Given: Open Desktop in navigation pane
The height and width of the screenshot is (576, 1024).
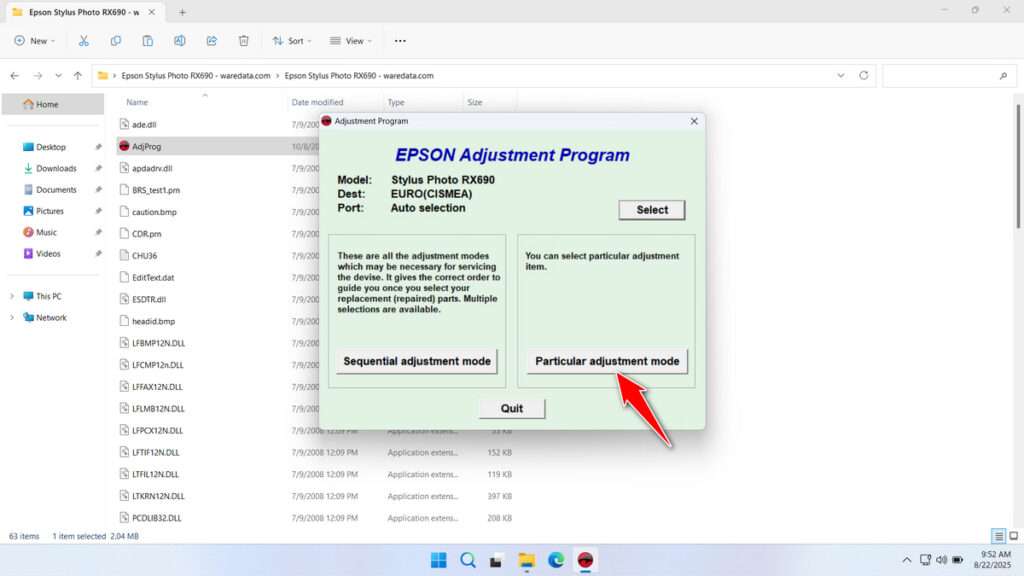Looking at the screenshot, I should pos(53,147).
